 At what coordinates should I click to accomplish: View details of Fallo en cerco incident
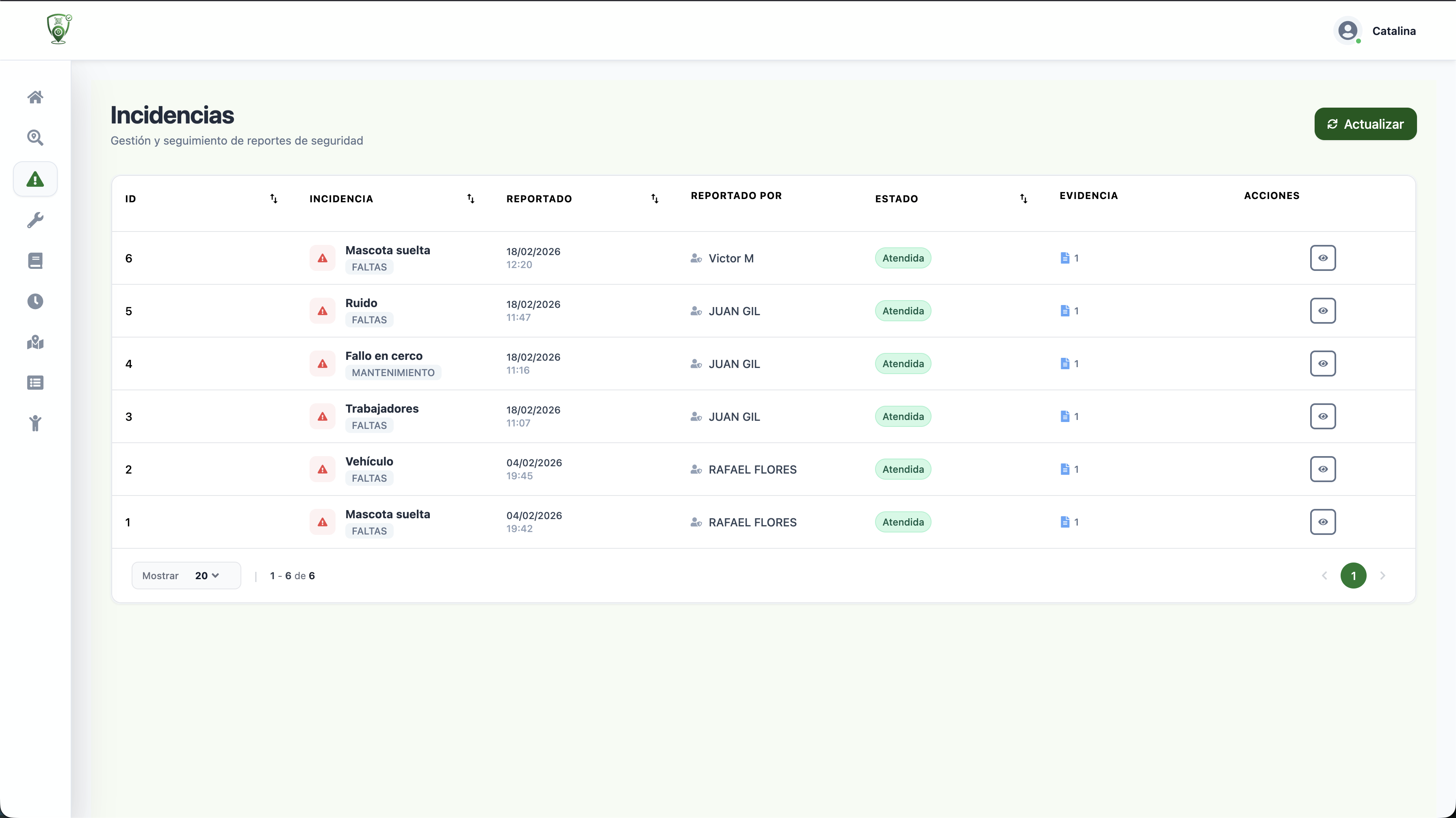point(1323,364)
